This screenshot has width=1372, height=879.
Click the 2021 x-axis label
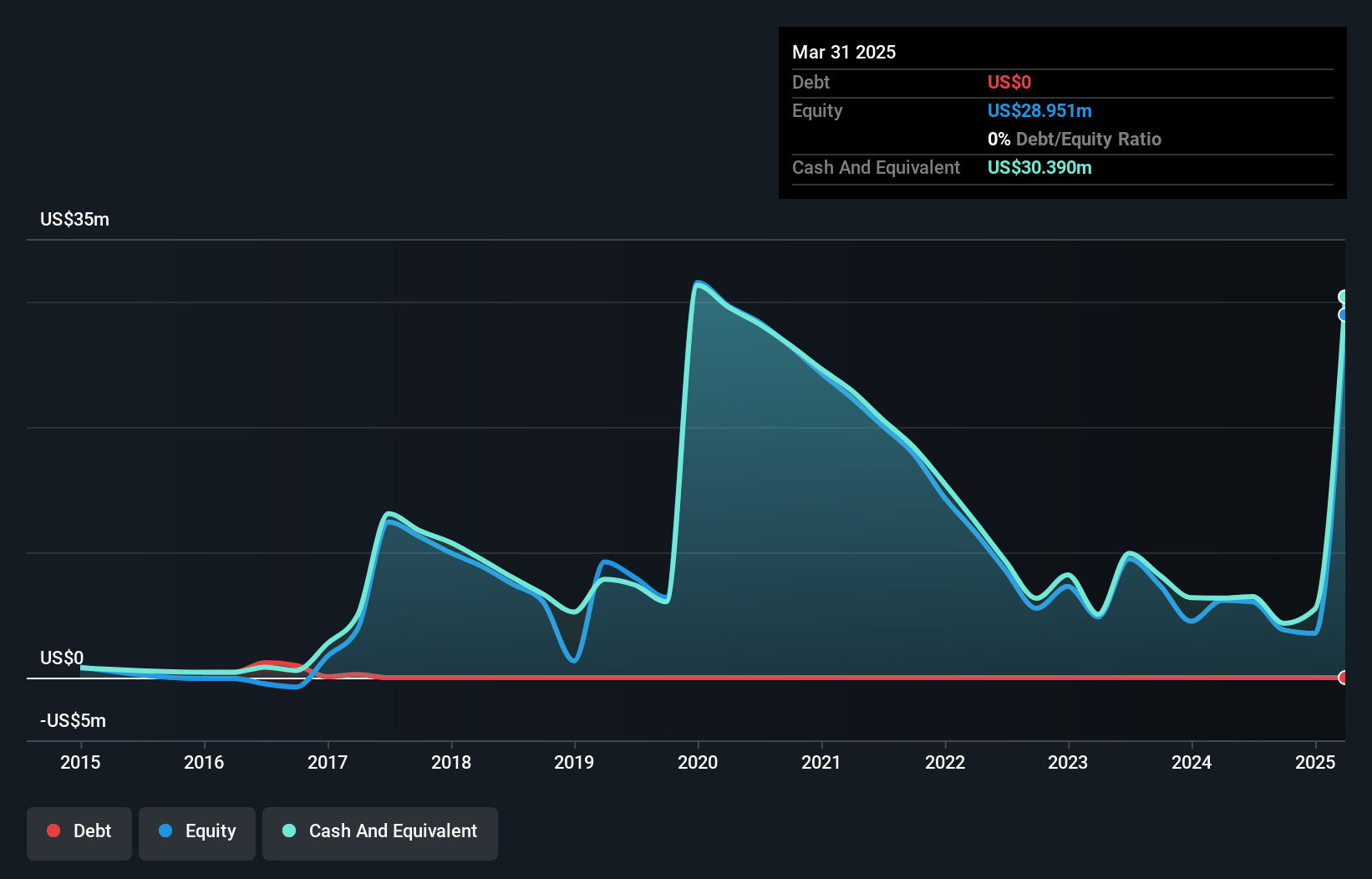click(x=821, y=762)
